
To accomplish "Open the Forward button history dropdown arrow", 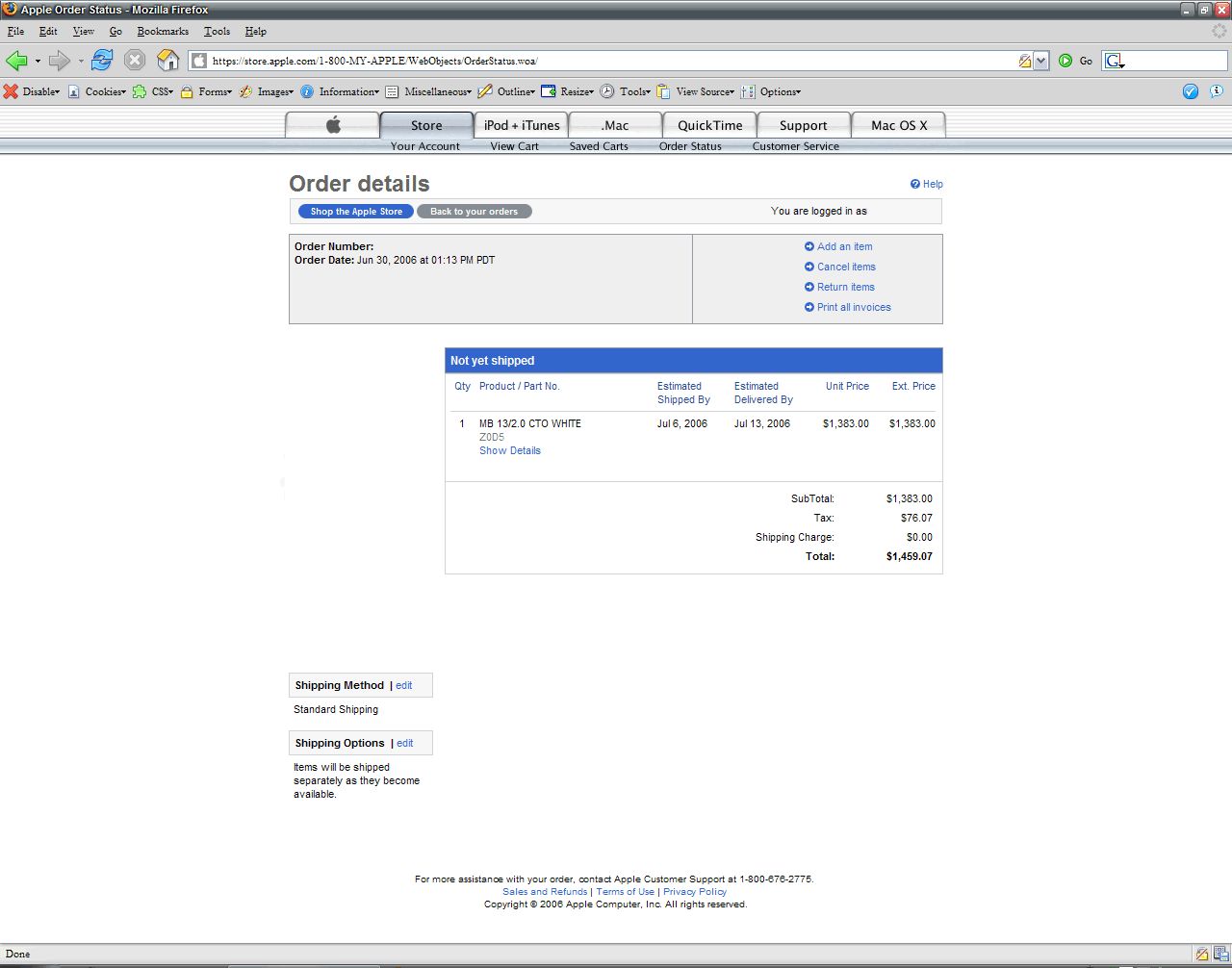I will 81,61.
